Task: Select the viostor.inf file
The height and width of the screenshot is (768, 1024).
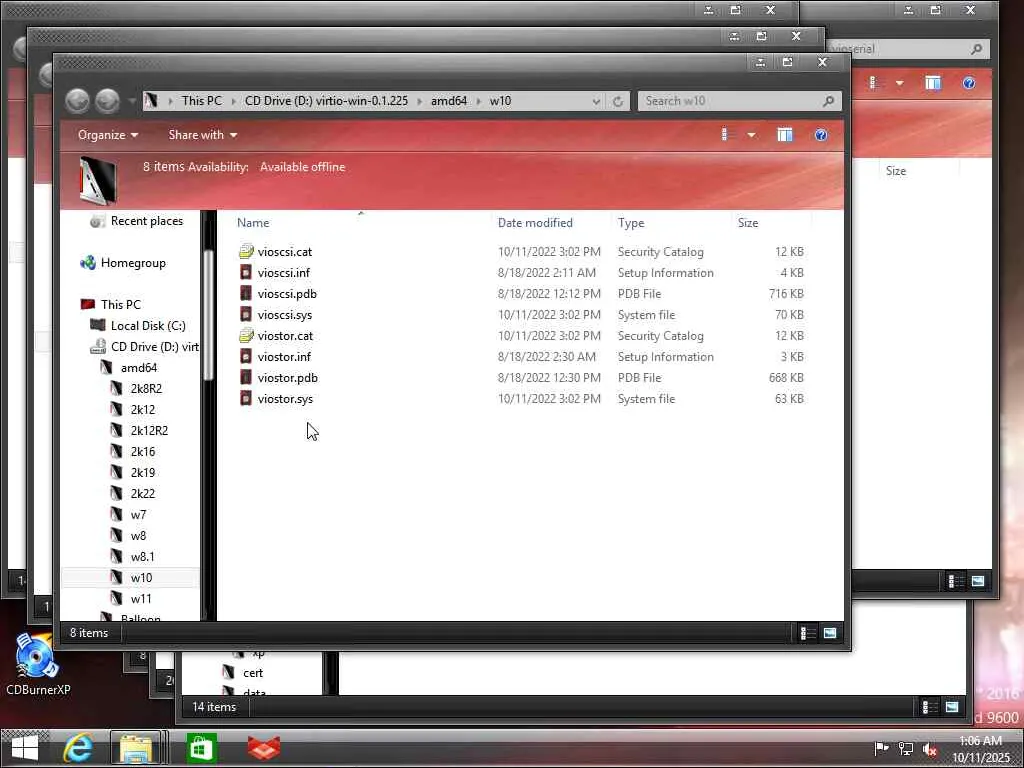Action: point(284,357)
